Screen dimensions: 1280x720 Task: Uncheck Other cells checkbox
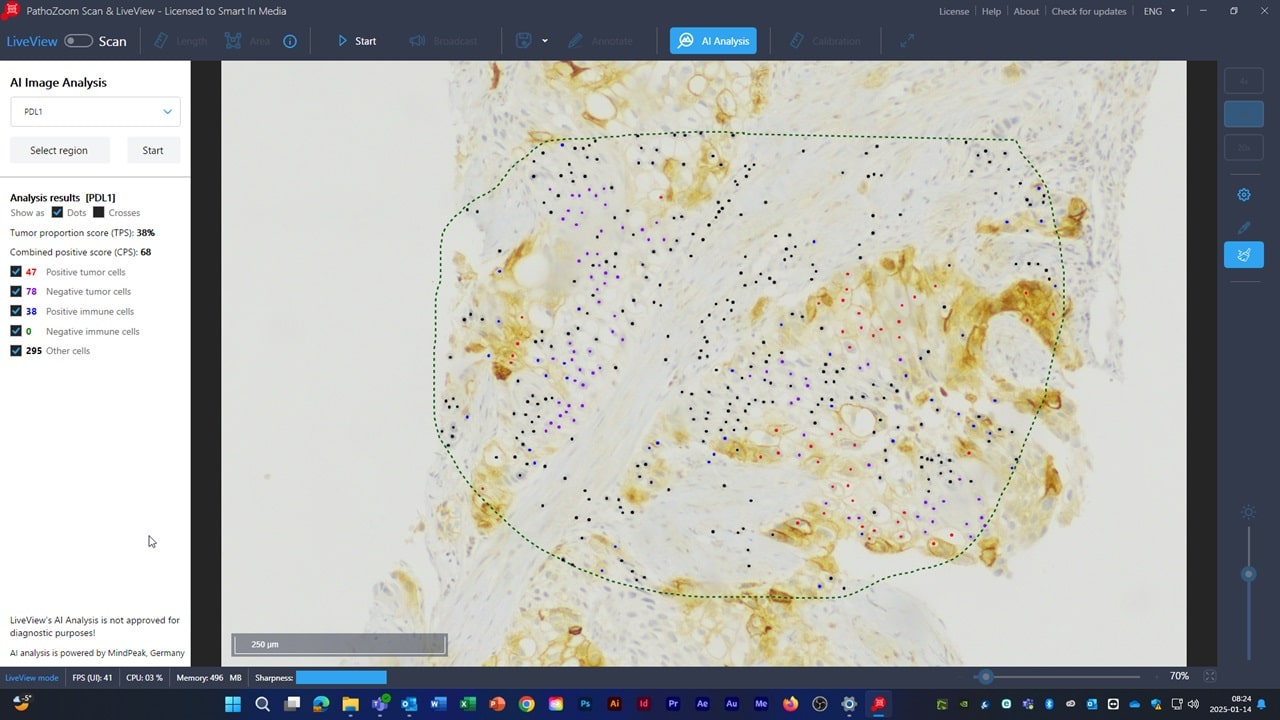(16, 351)
